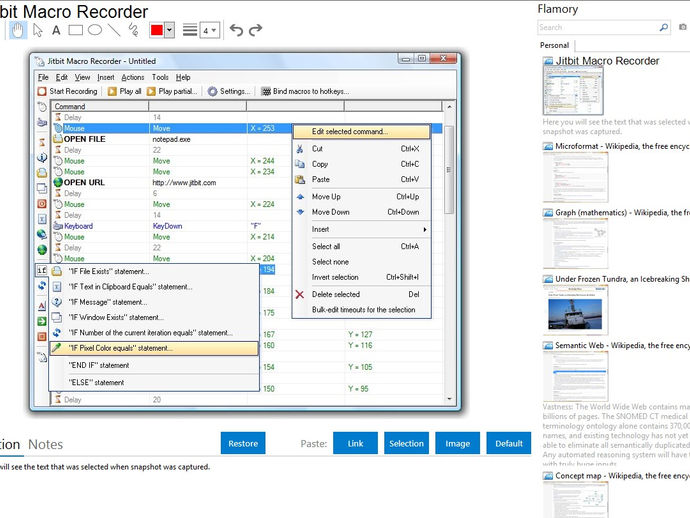Select the OPEN URL command row

click(x=246, y=183)
